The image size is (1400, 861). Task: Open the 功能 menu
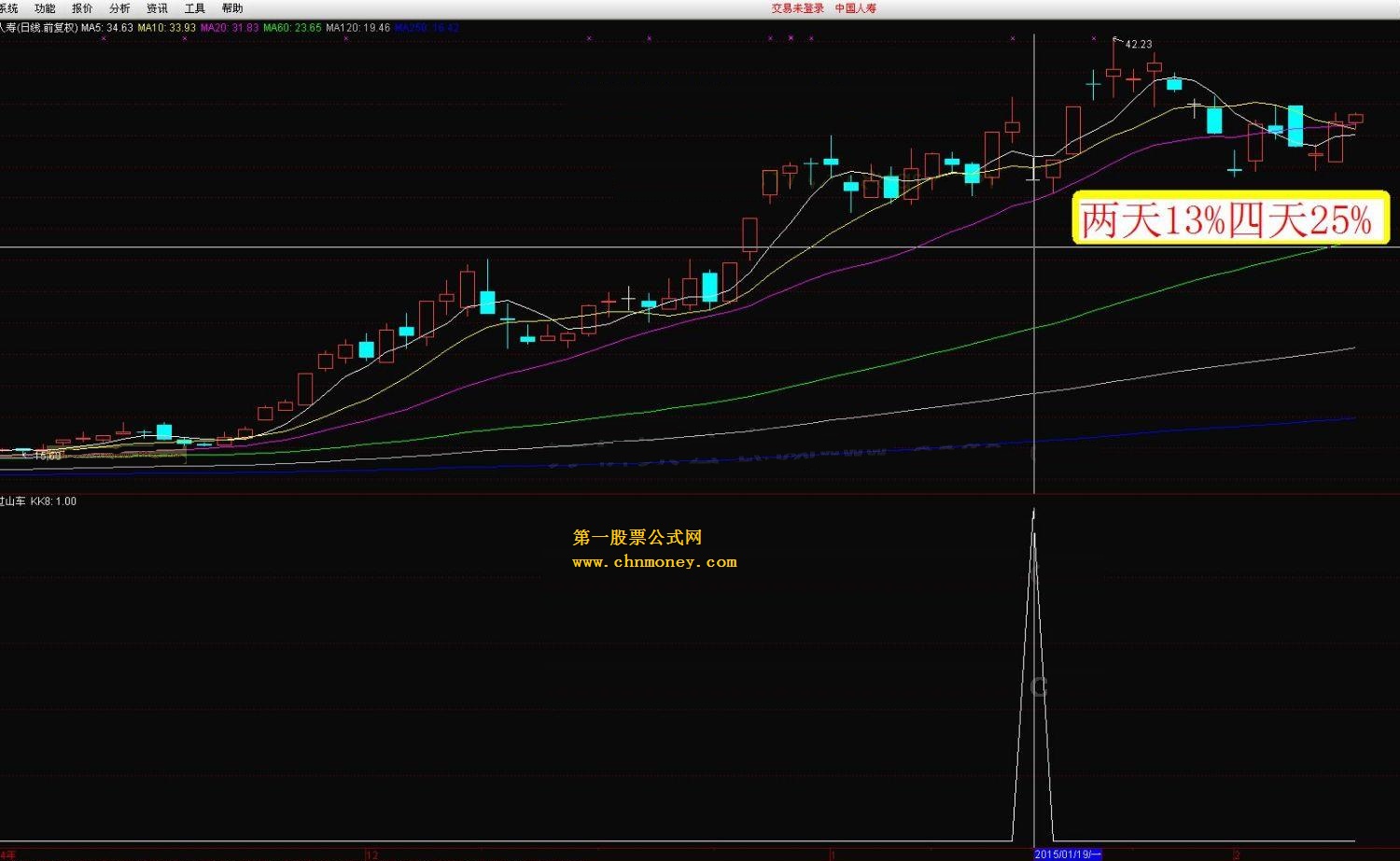(x=45, y=8)
